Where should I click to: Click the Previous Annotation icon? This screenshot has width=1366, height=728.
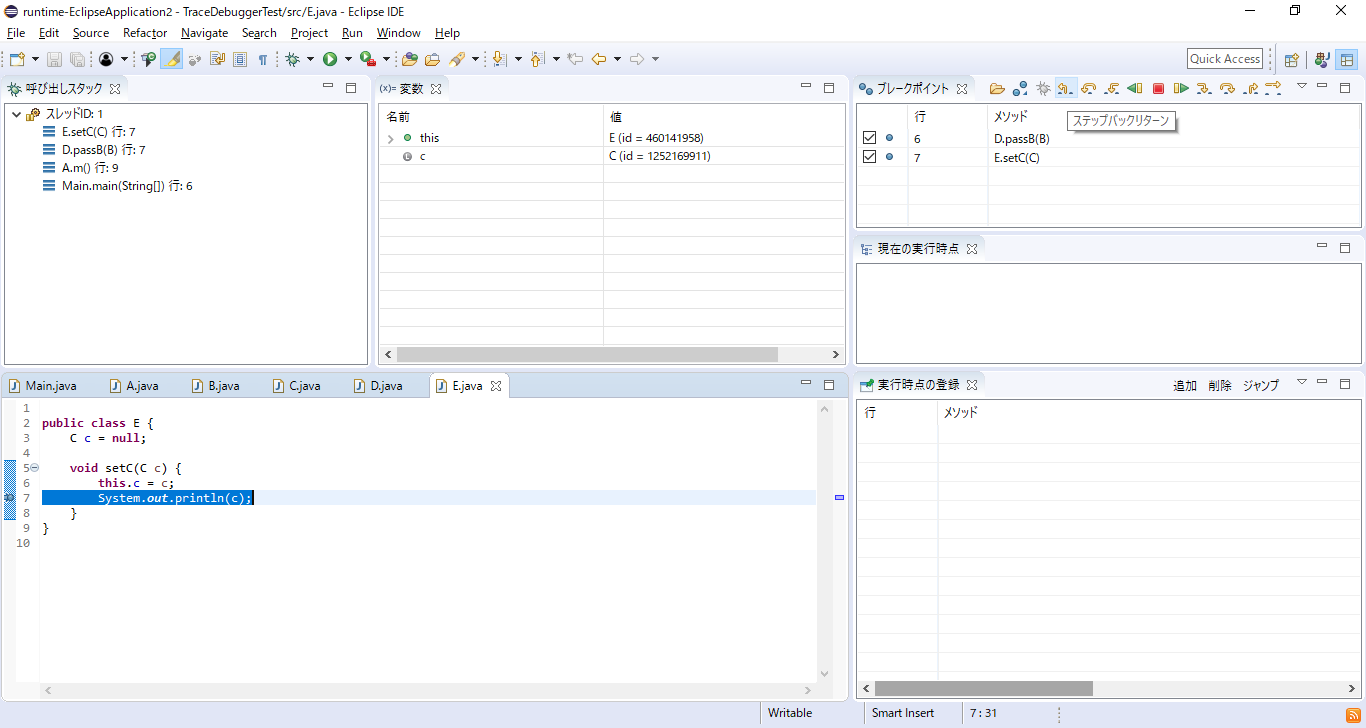point(537,60)
